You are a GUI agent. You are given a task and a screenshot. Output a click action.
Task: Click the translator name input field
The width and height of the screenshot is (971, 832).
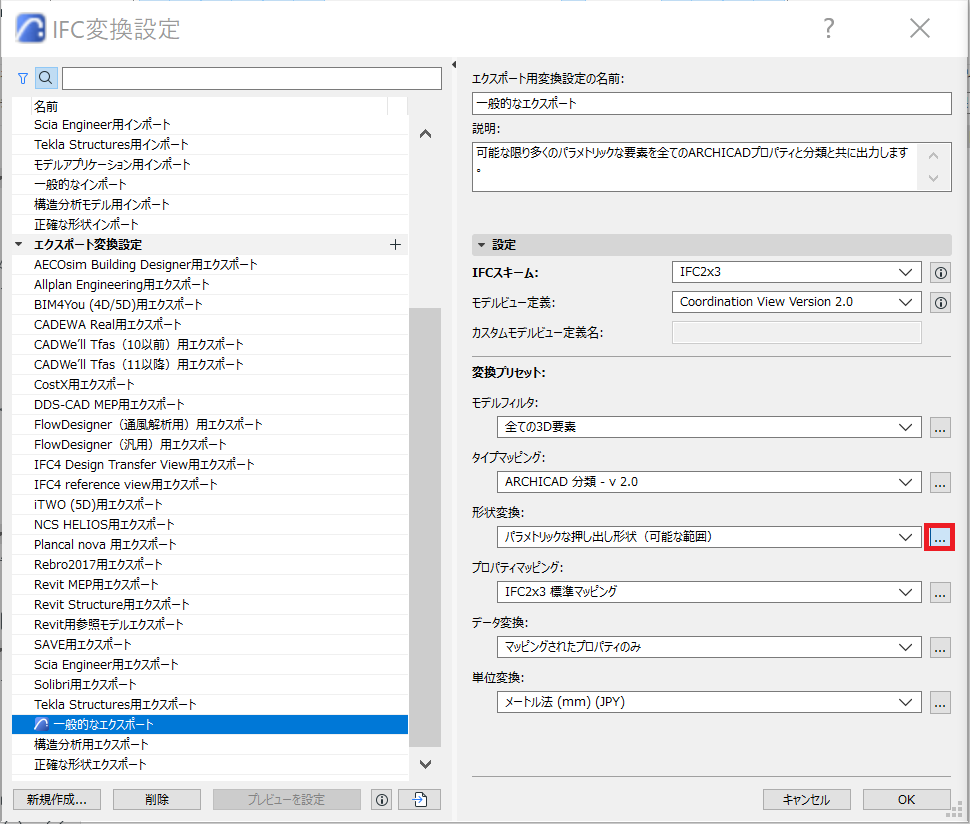coord(712,103)
